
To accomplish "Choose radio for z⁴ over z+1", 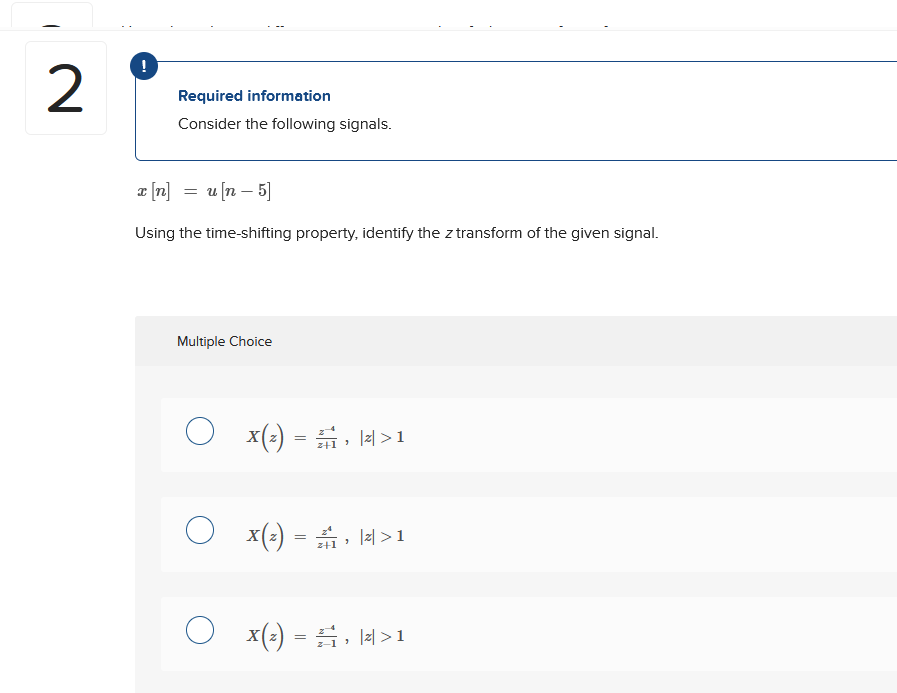I will (200, 530).
